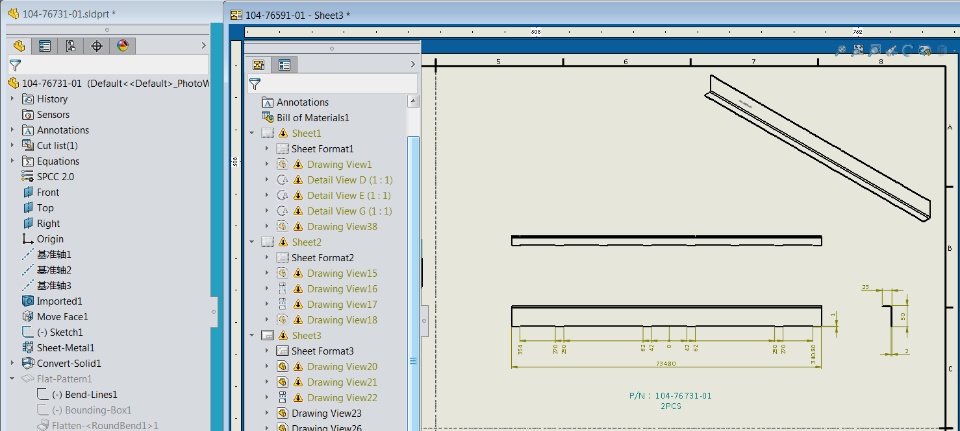Viewport: 960px width, 431px height.
Task: Open the drawing FeatureManager tree tab
Action: click(x=259, y=64)
